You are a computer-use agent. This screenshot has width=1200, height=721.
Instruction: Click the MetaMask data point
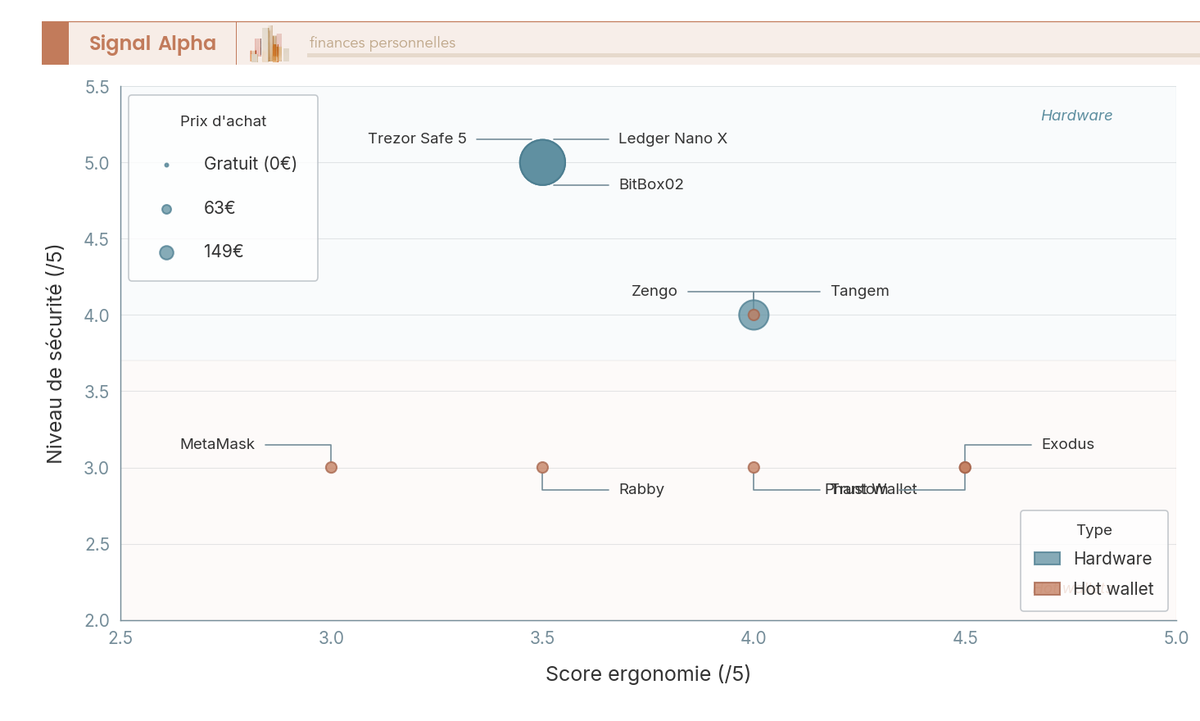331,466
